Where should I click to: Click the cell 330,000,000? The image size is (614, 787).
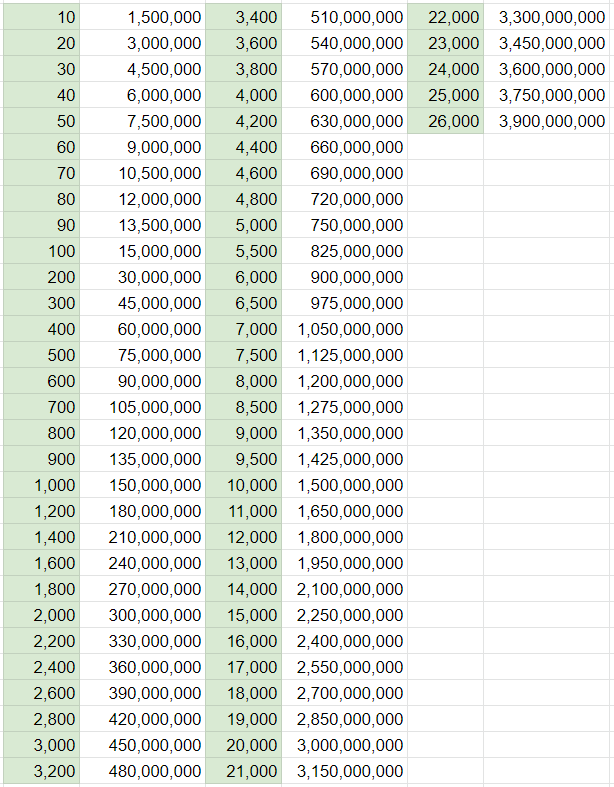click(143, 641)
